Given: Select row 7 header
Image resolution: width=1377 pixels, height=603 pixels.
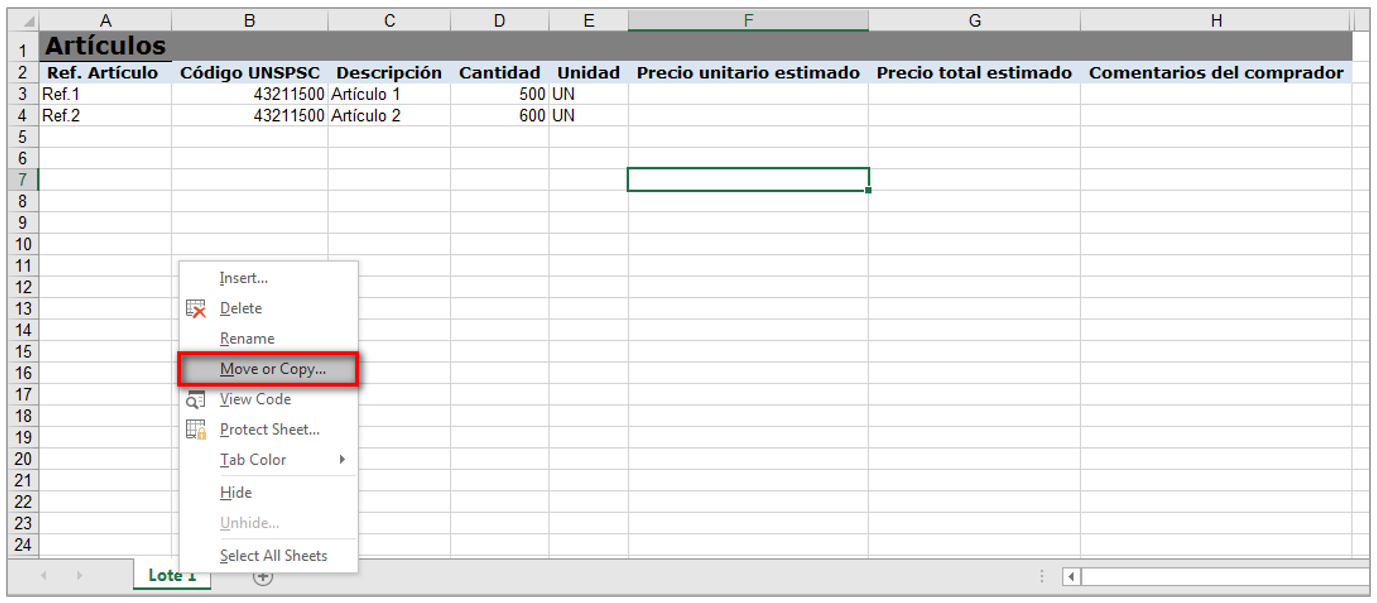Looking at the screenshot, I should click(x=23, y=180).
